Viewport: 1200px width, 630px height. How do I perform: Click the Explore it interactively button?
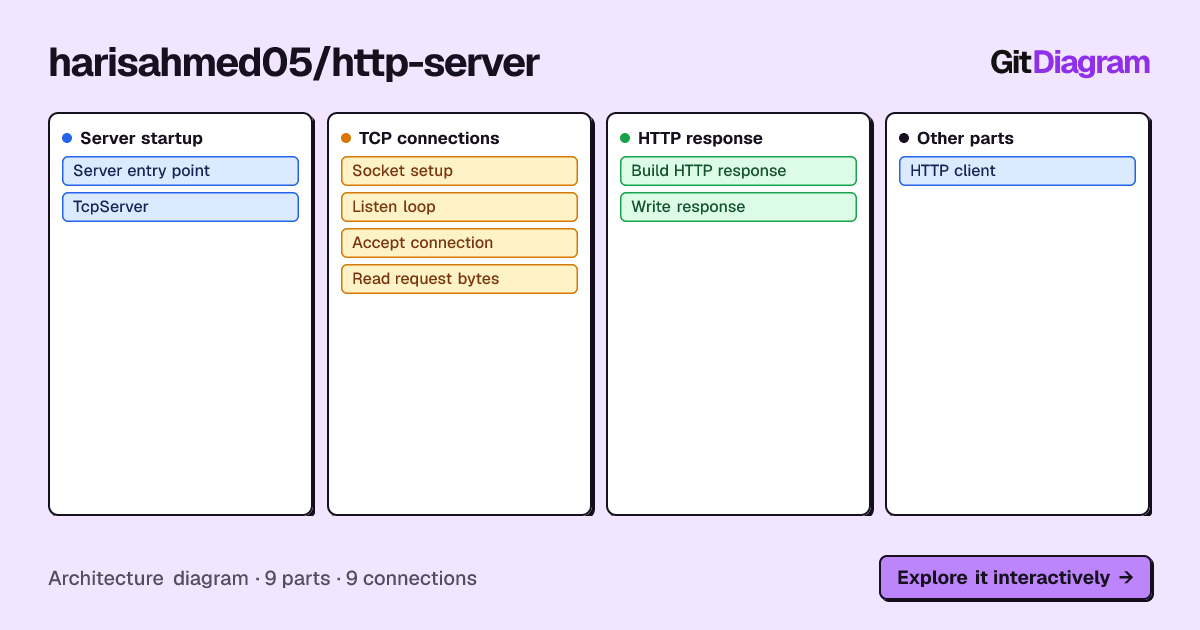click(x=1015, y=577)
